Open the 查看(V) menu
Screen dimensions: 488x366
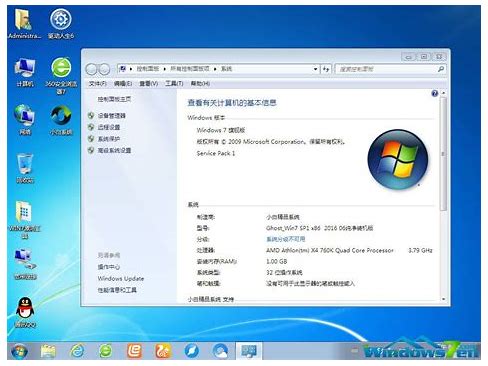pos(149,83)
